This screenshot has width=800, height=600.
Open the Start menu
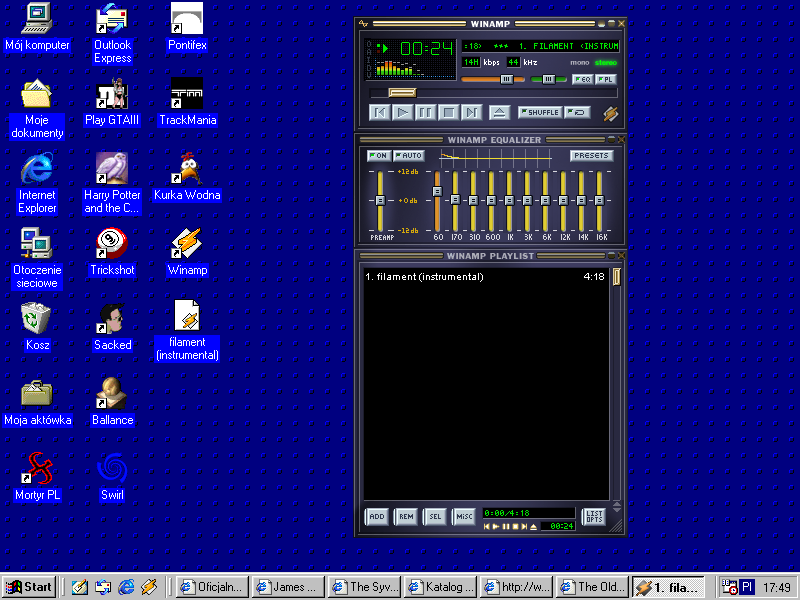click(x=29, y=587)
